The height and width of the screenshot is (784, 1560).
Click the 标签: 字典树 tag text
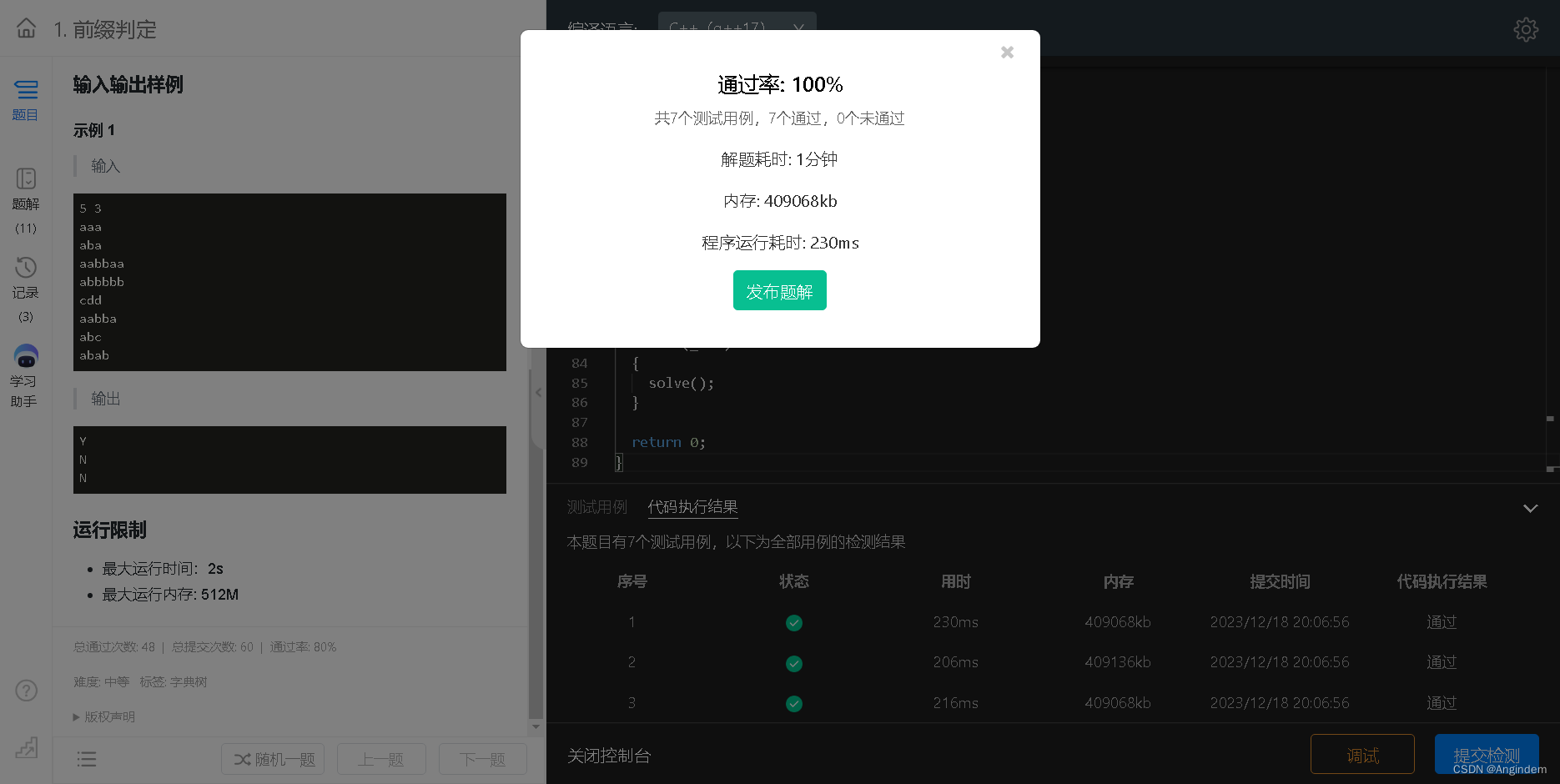(x=174, y=681)
